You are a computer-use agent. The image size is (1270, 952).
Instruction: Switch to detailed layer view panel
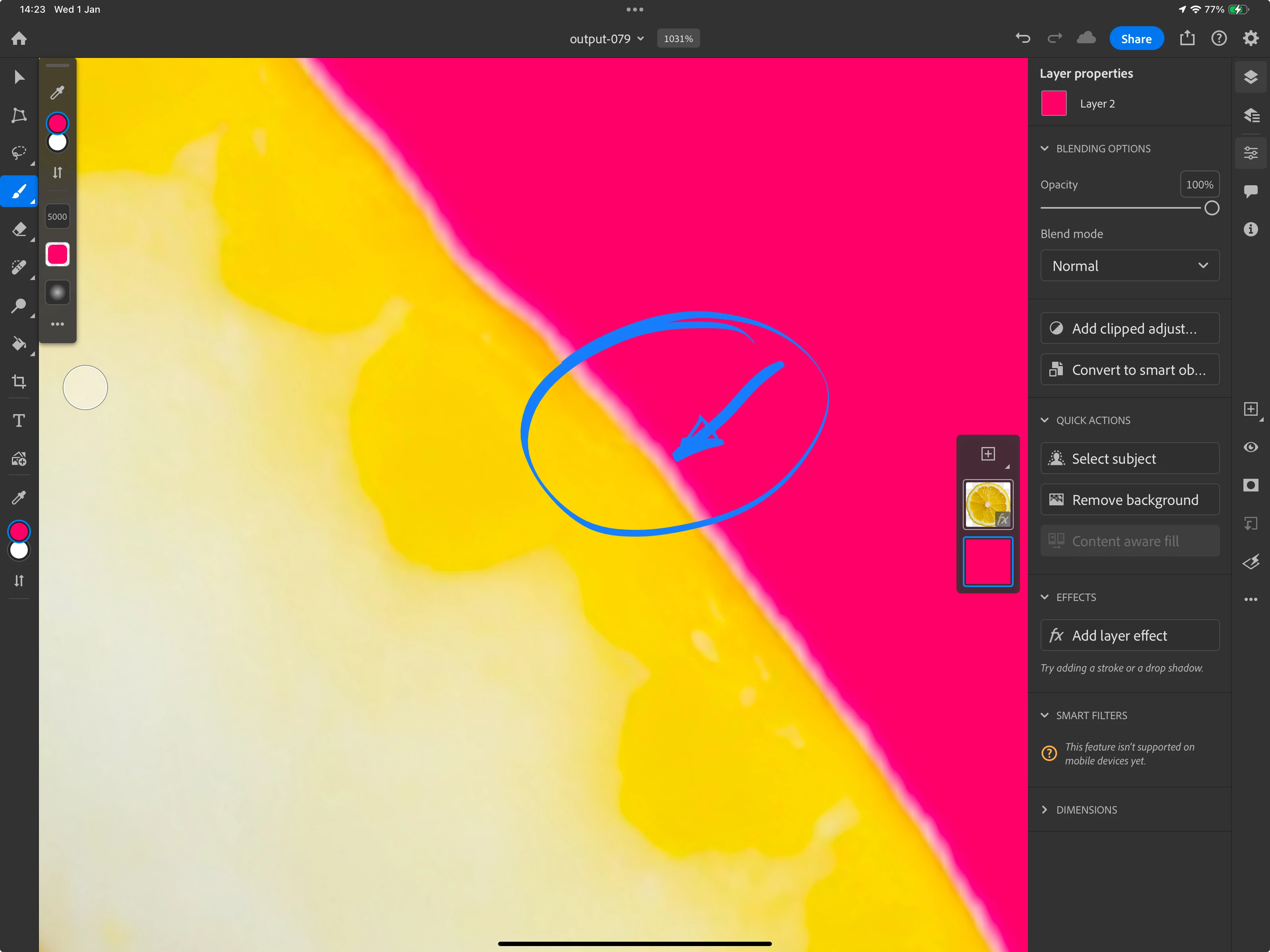coord(1251,115)
